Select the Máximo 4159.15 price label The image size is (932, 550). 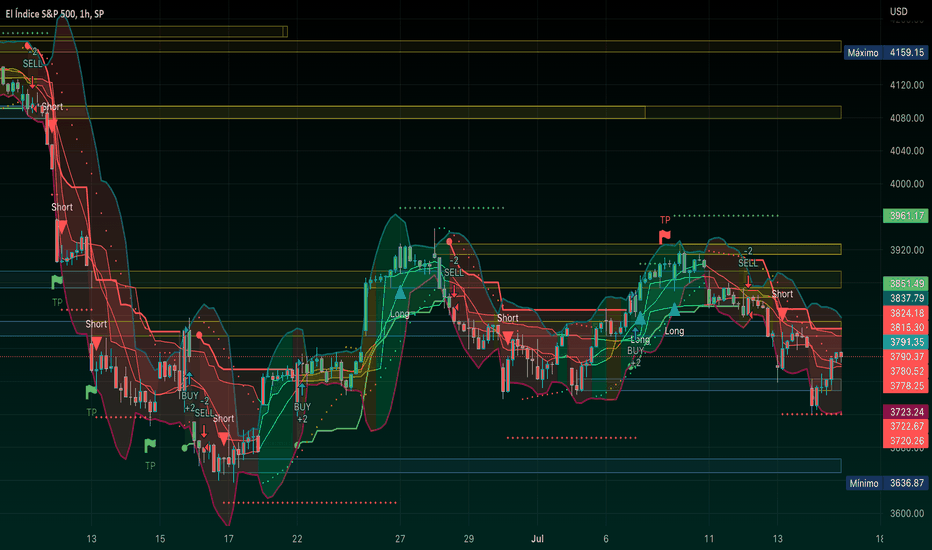click(x=886, y=52)
